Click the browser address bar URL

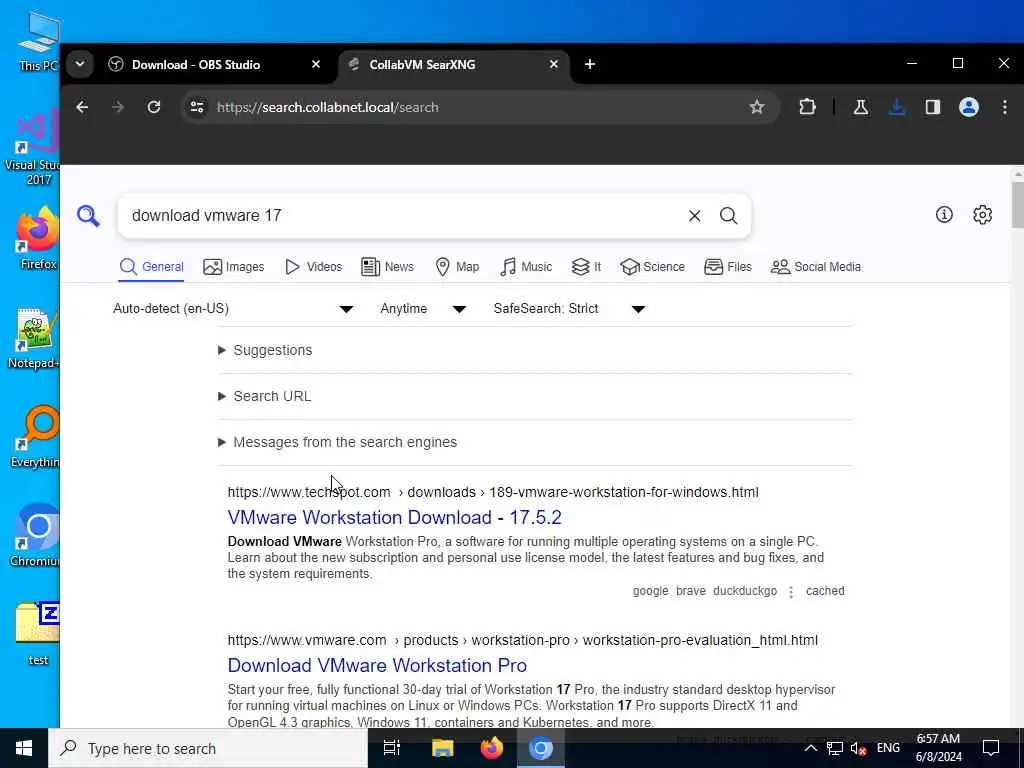click(x=328, y=107)
